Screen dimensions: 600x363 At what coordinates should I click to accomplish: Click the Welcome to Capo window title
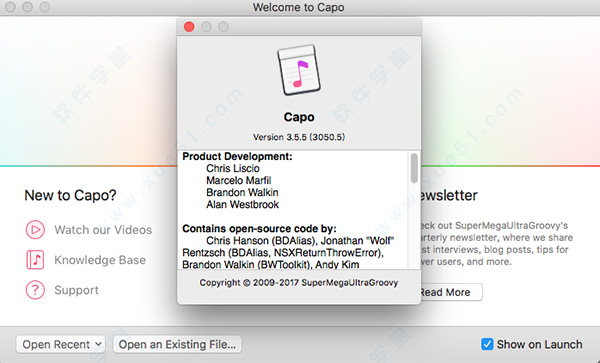pos(298,7)
